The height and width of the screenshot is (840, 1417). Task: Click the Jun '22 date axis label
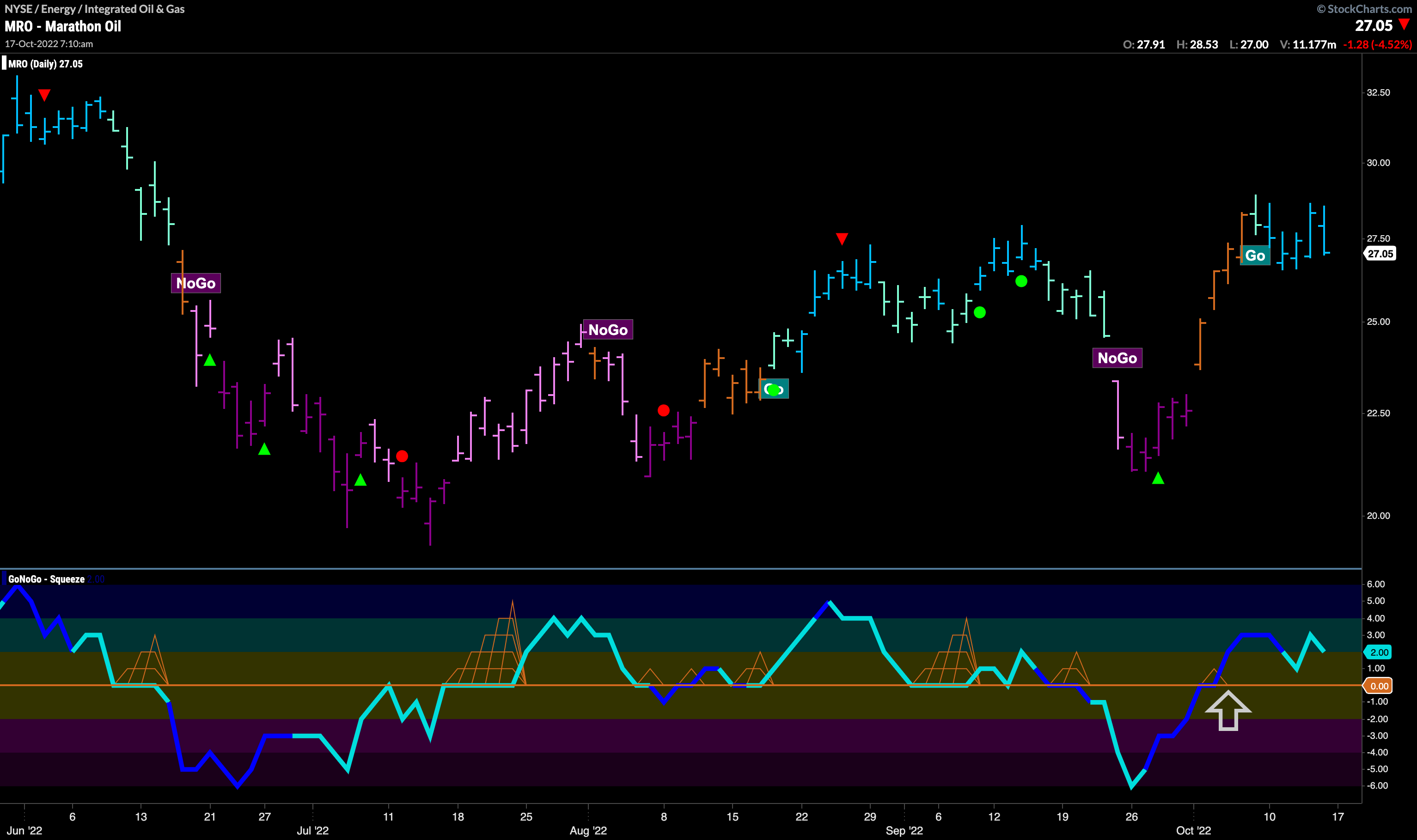pyautogui.click(x=24, y=830)
